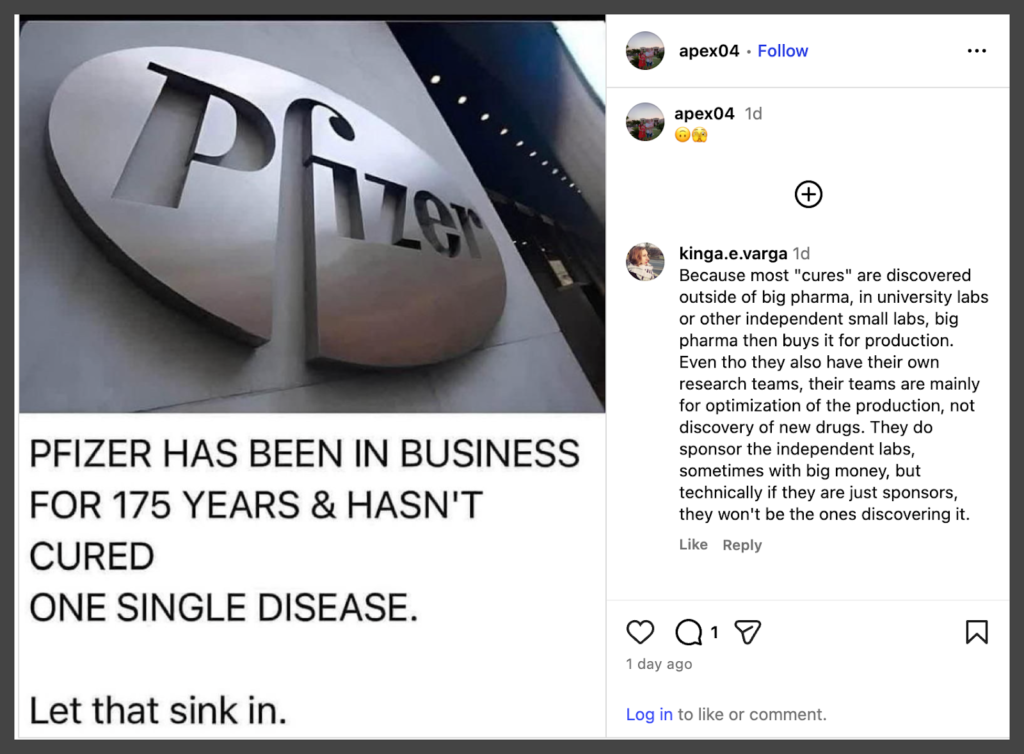Screen dimensions: 1024x754
Task: Click caption's 1d timestamp
Action: pos(754,114)
